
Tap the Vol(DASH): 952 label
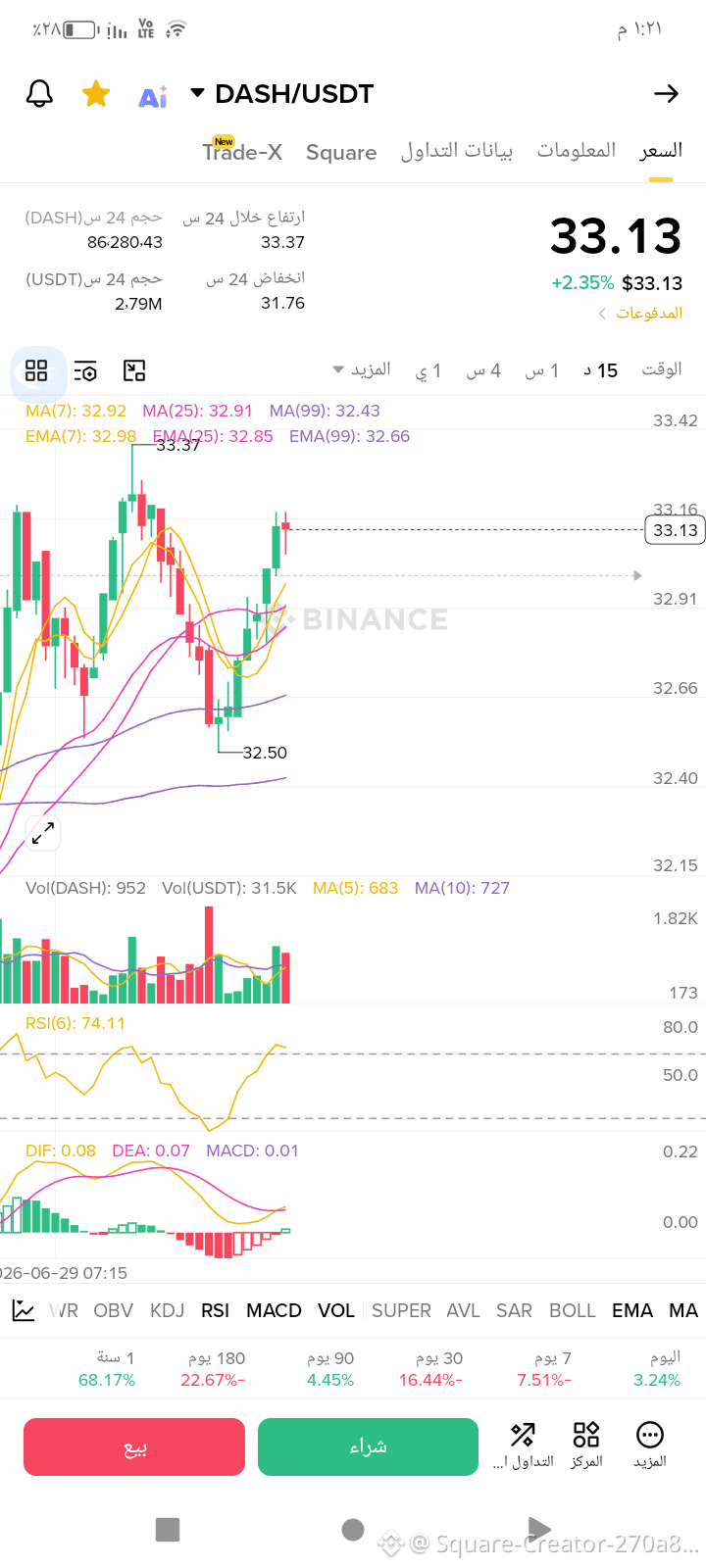tap(86, 888)
